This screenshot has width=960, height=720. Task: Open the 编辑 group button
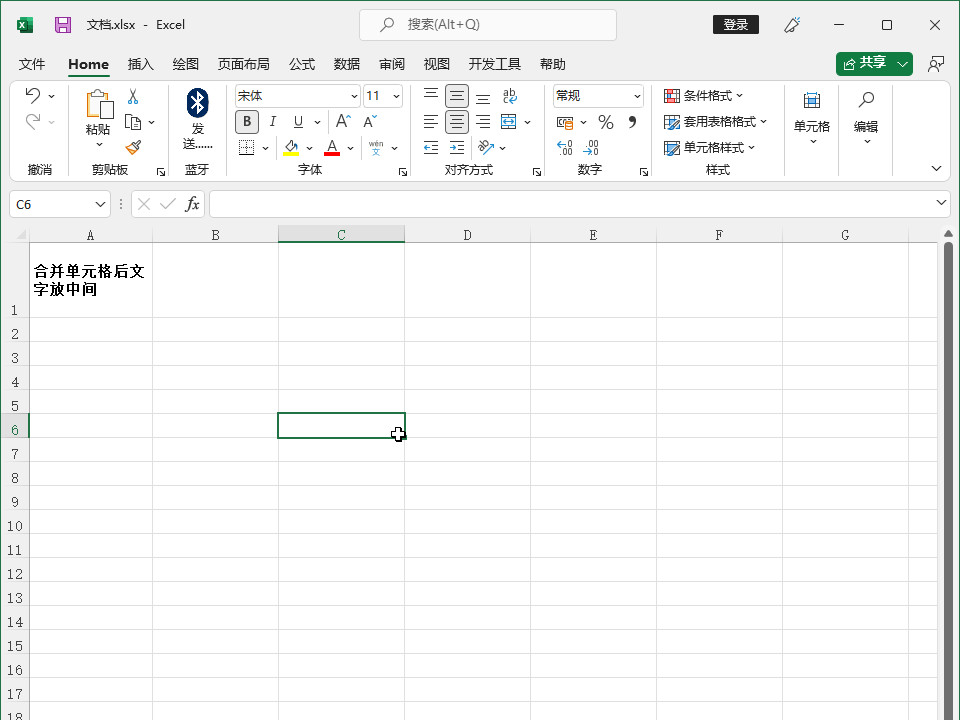pyautogui.click(x=866, y=118)
